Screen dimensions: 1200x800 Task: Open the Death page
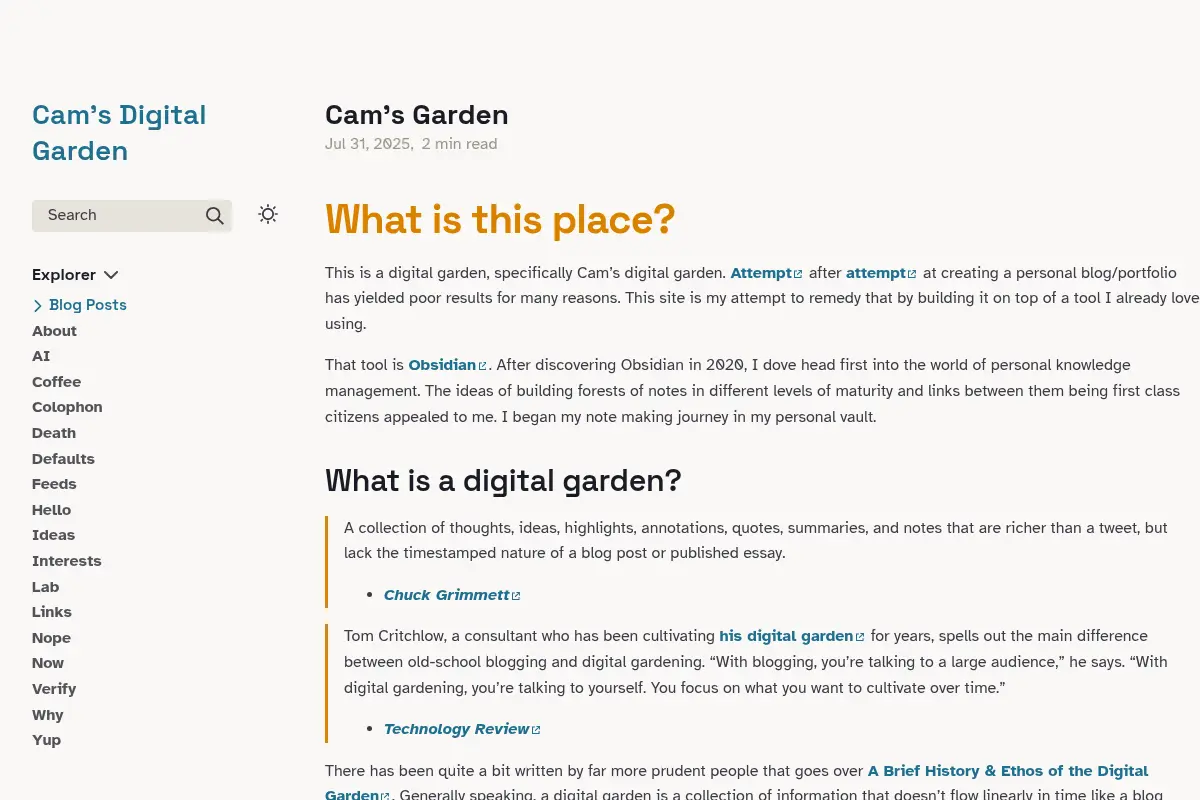tap(54, 433)
